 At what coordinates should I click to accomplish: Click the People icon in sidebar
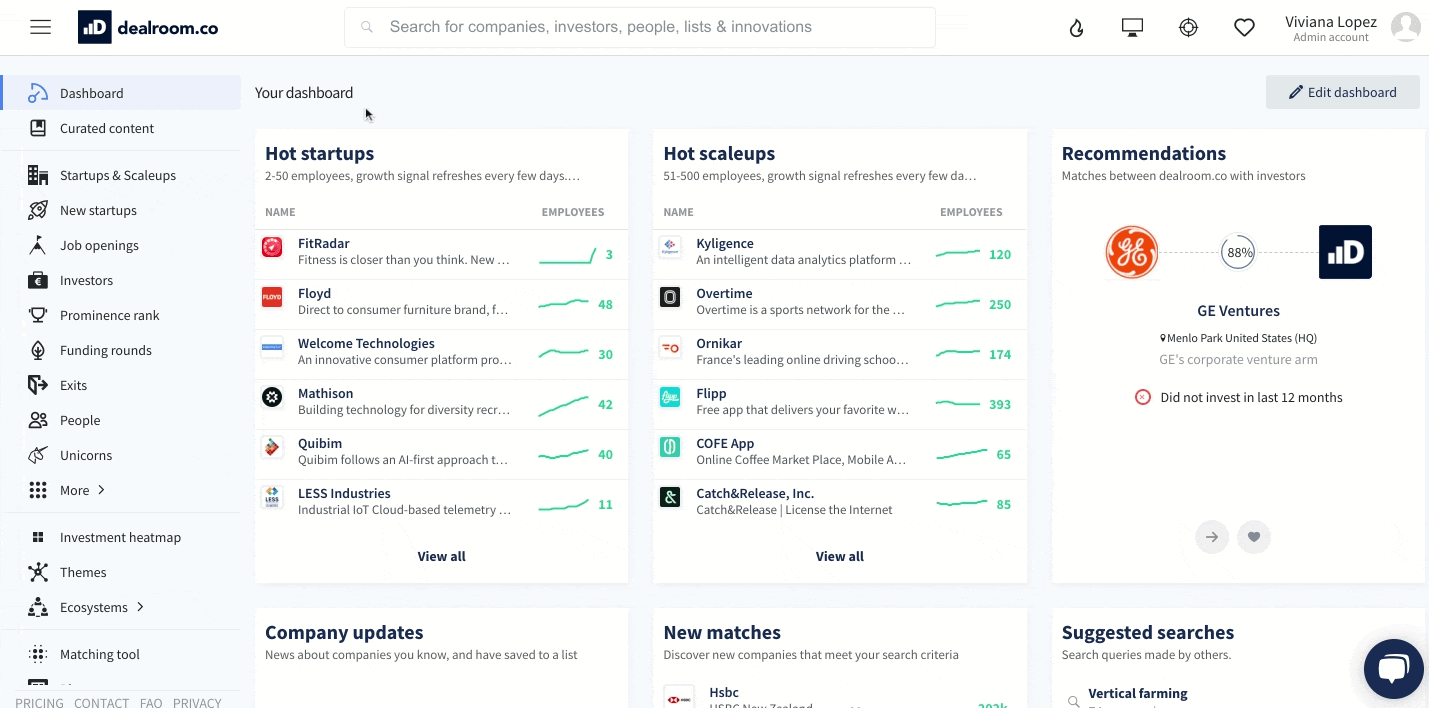click(x=38, y=420)
